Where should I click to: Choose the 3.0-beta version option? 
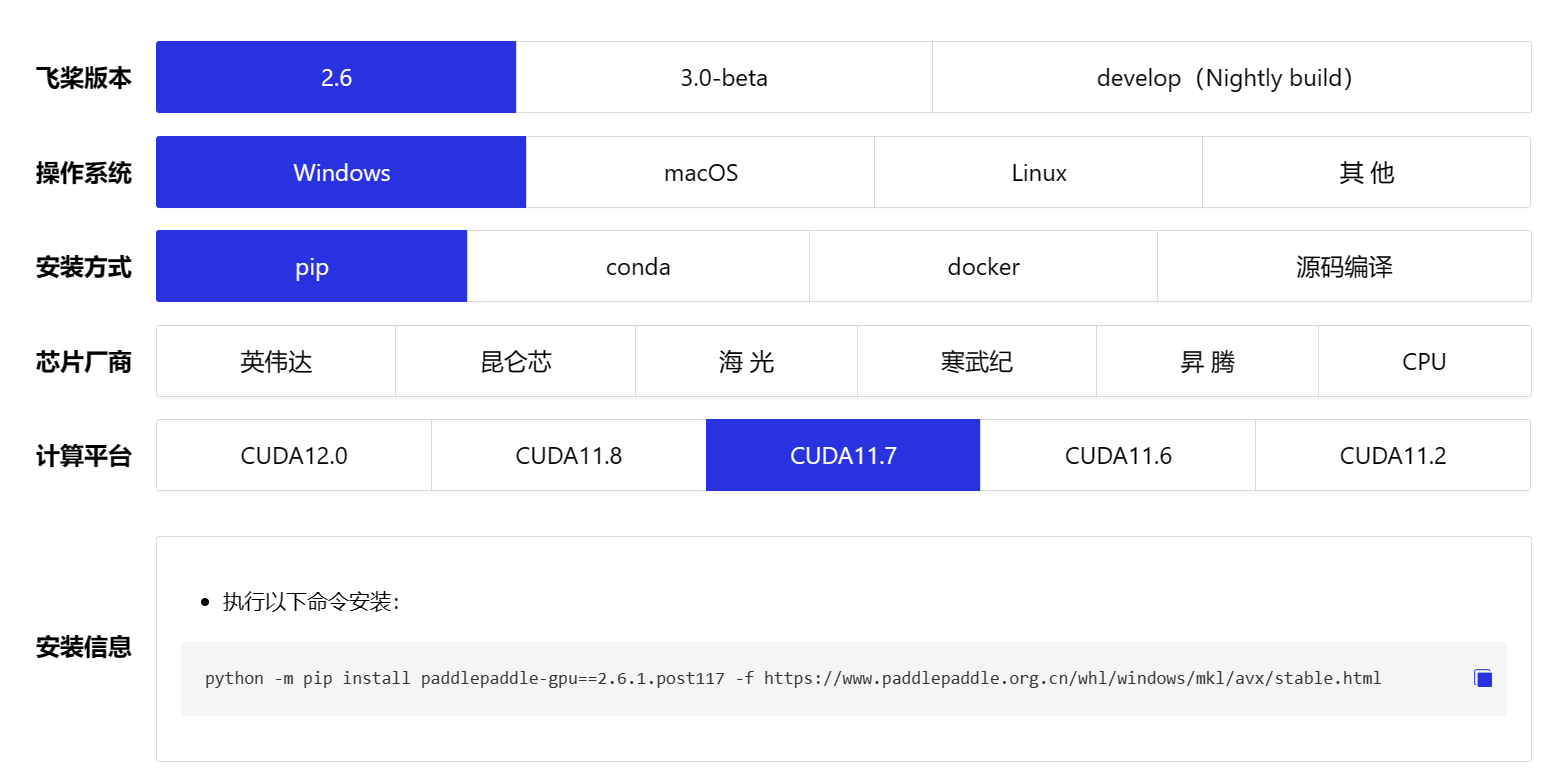coord(724,77)
